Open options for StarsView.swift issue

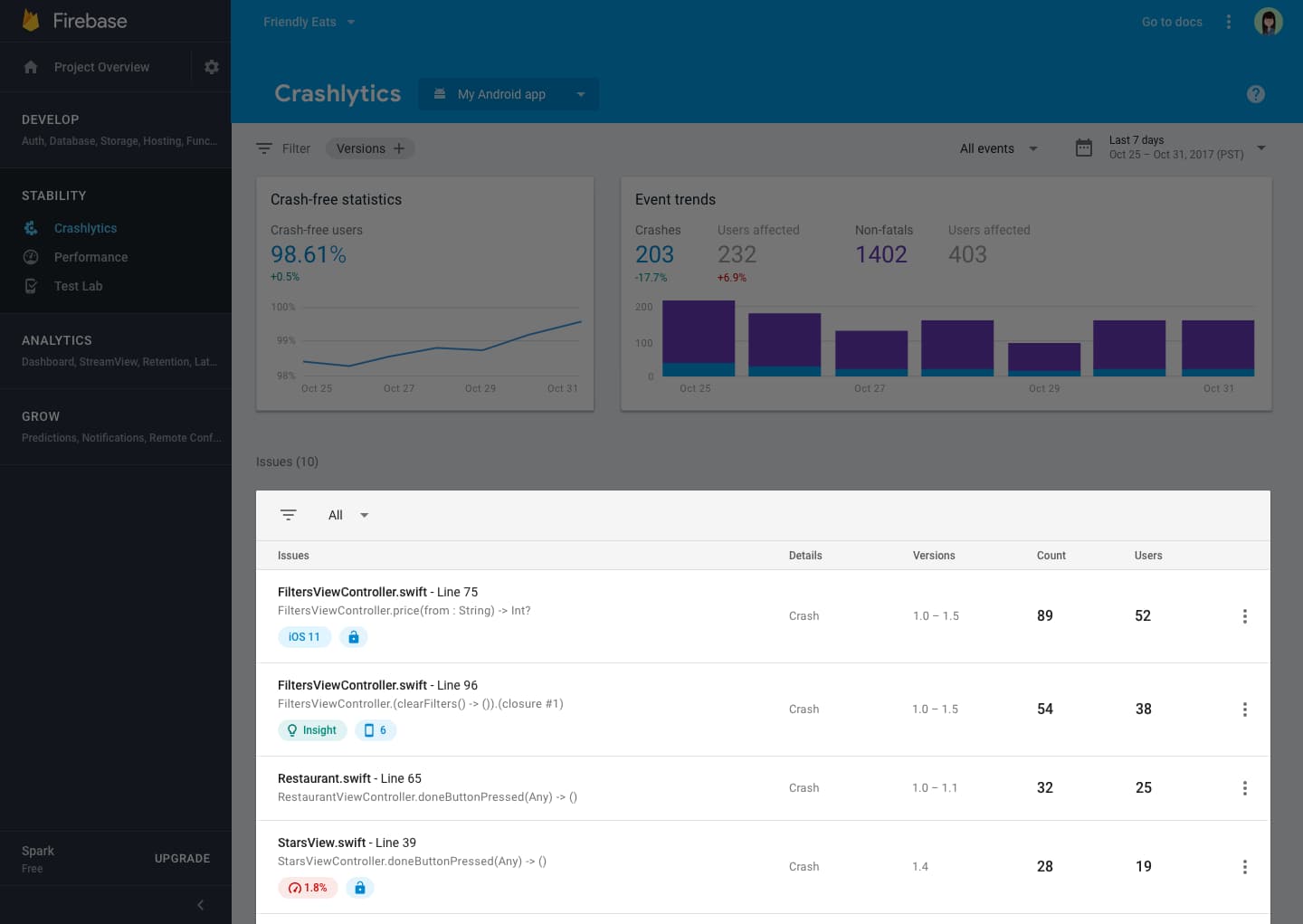coord(1245,867)
